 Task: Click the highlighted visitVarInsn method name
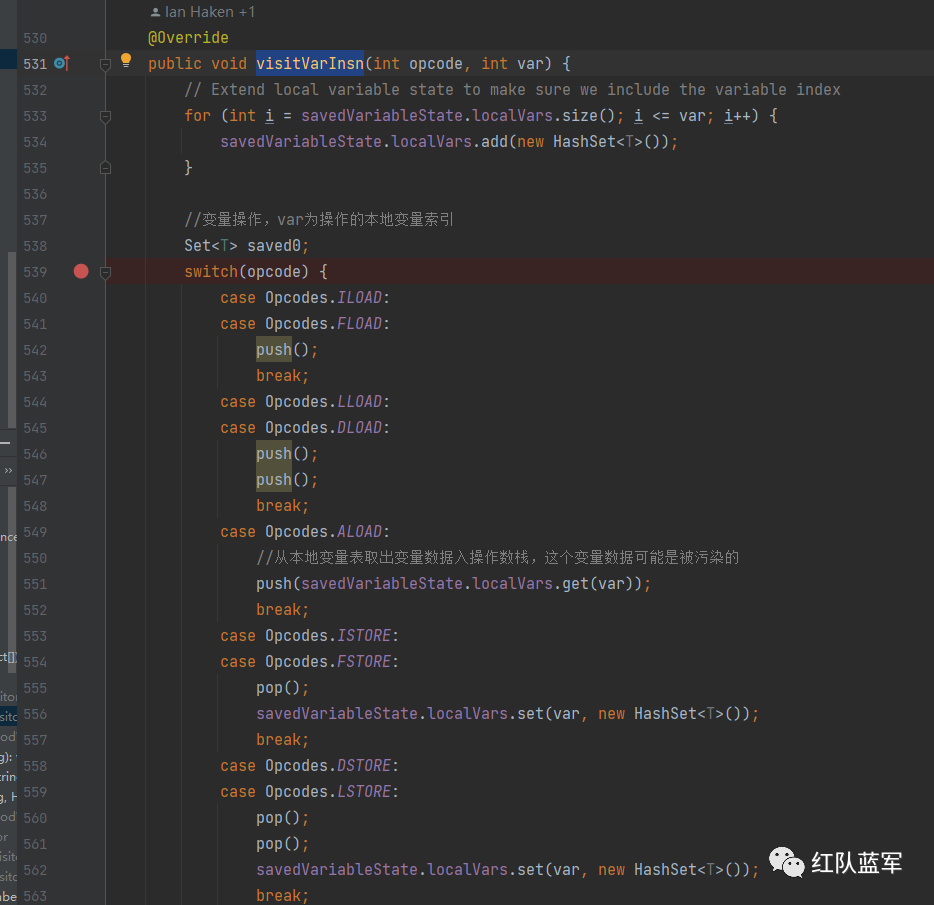coord(310,63)
